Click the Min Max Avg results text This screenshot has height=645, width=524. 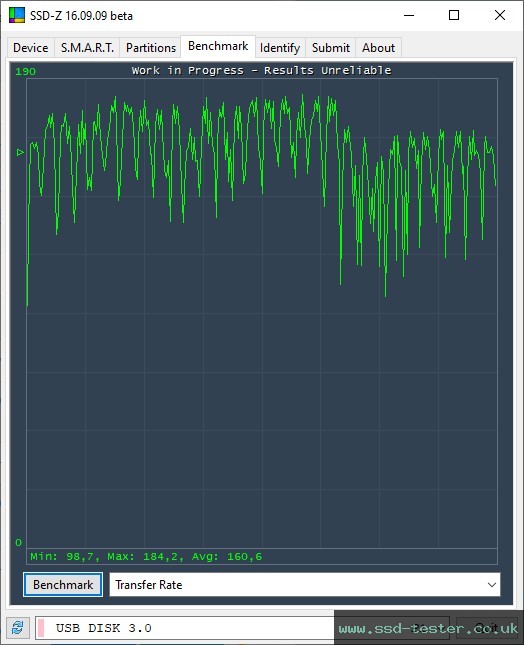[146, 557]
